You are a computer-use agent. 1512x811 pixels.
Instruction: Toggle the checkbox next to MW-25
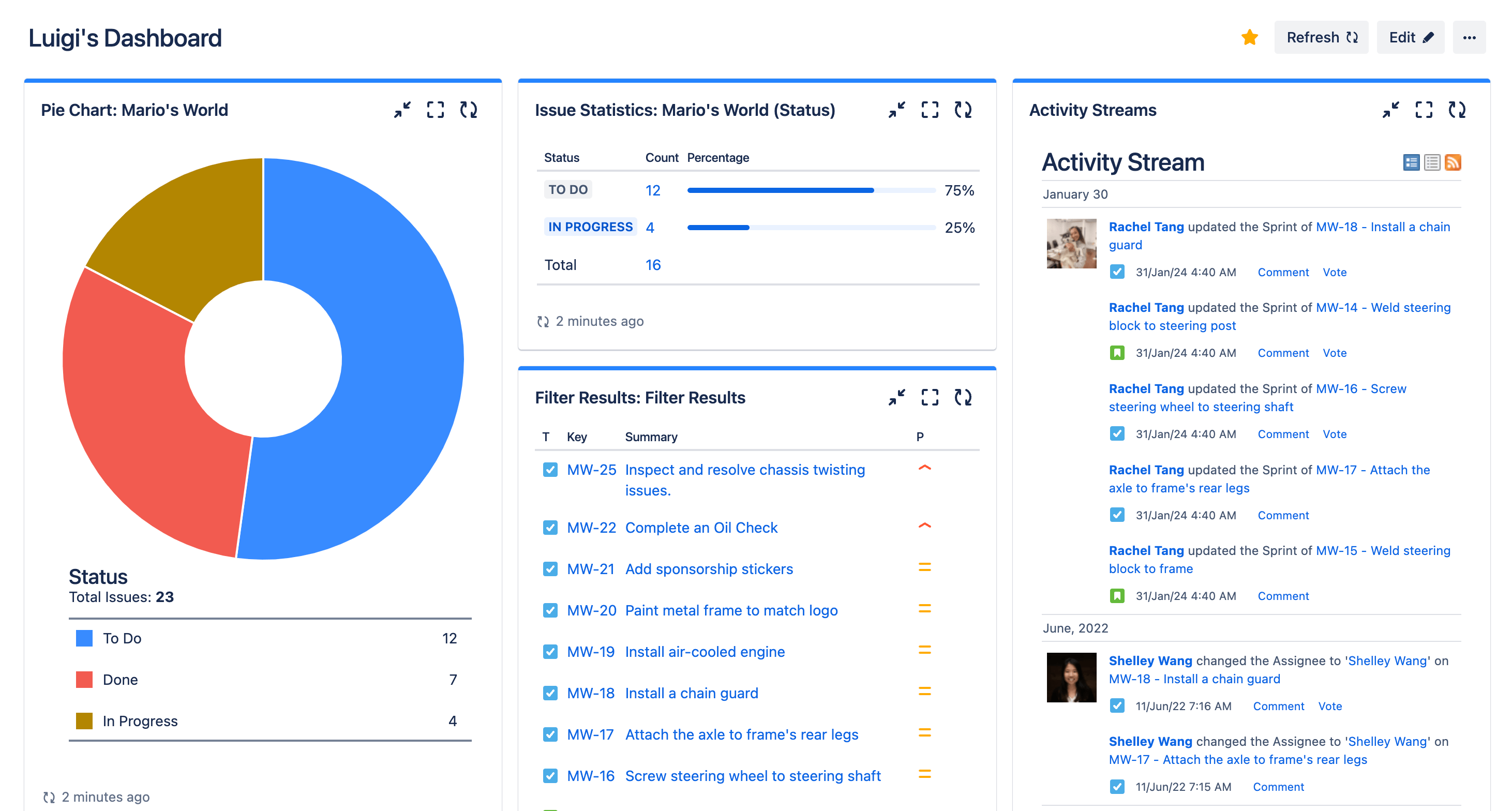click(548, 469)
